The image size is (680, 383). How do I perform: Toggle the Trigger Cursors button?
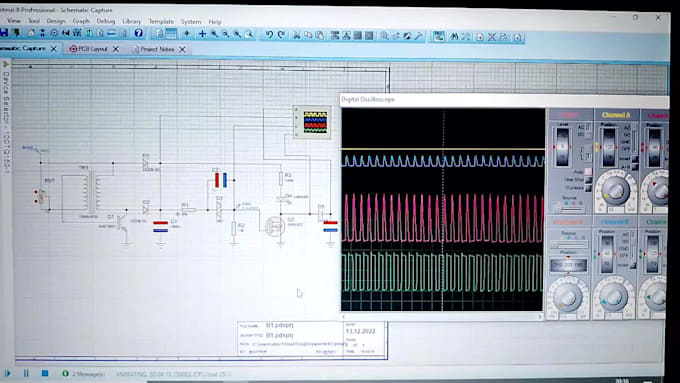tap(588, 187)
